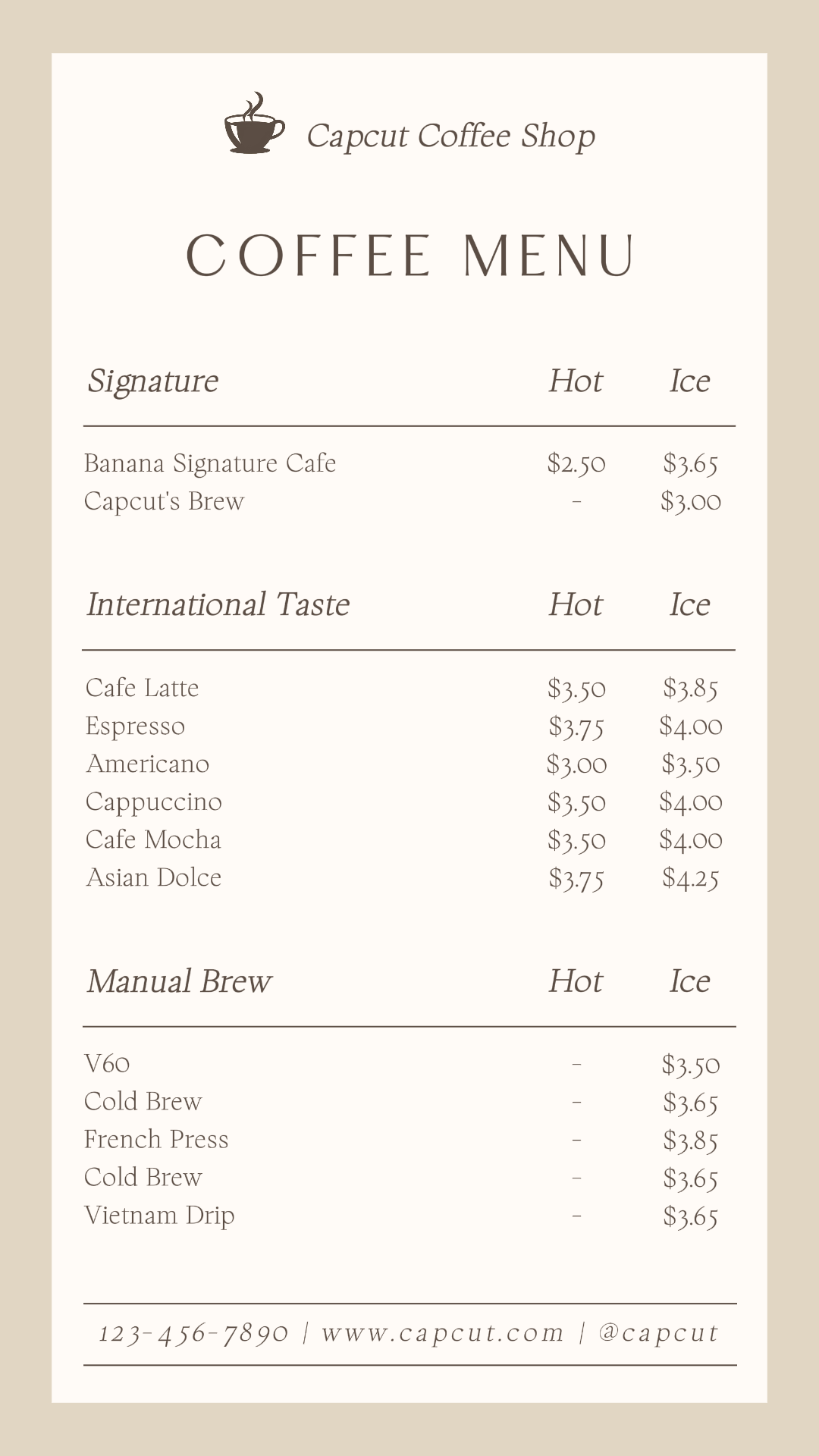Screen dimensions: 819x1456
Task: Tap the phone number 123-456-7890
Action: pyautogui.click(x=194, y=1333)
